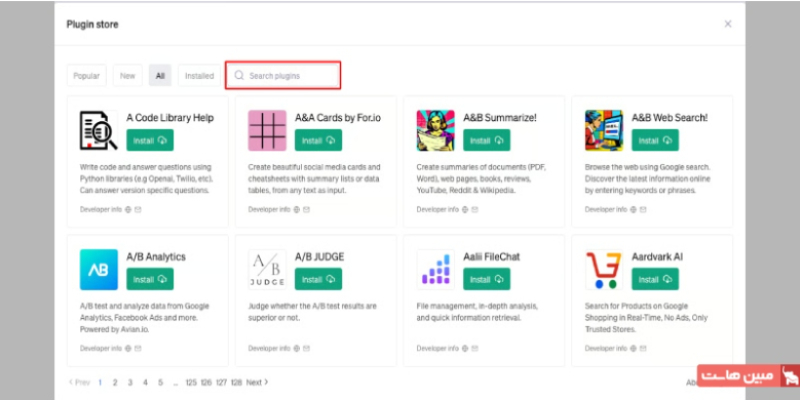The width and height of the screenshot is (800, 400).
Task: Click developer email icon under Aardvark AI
Action: [x=643, y=348]
